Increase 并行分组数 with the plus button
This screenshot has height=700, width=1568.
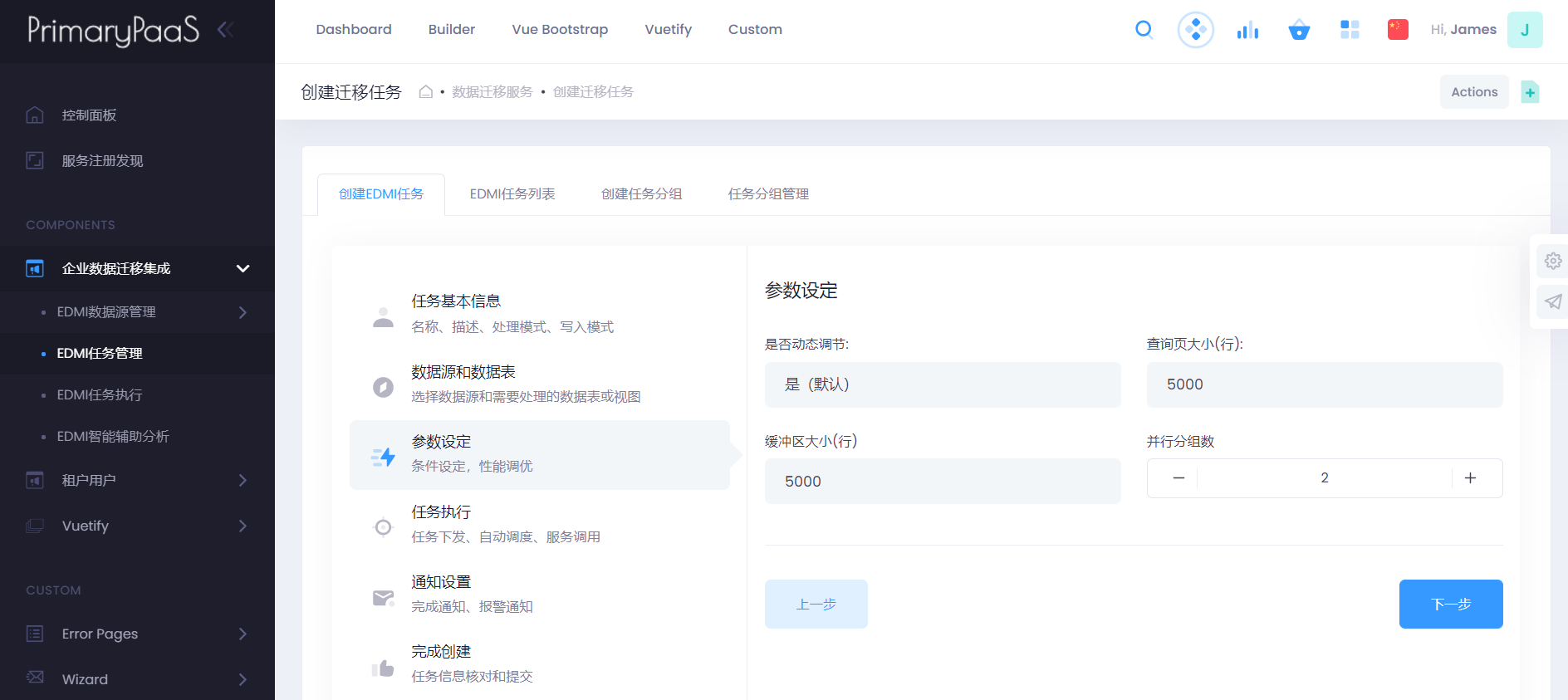[1470, 478]
